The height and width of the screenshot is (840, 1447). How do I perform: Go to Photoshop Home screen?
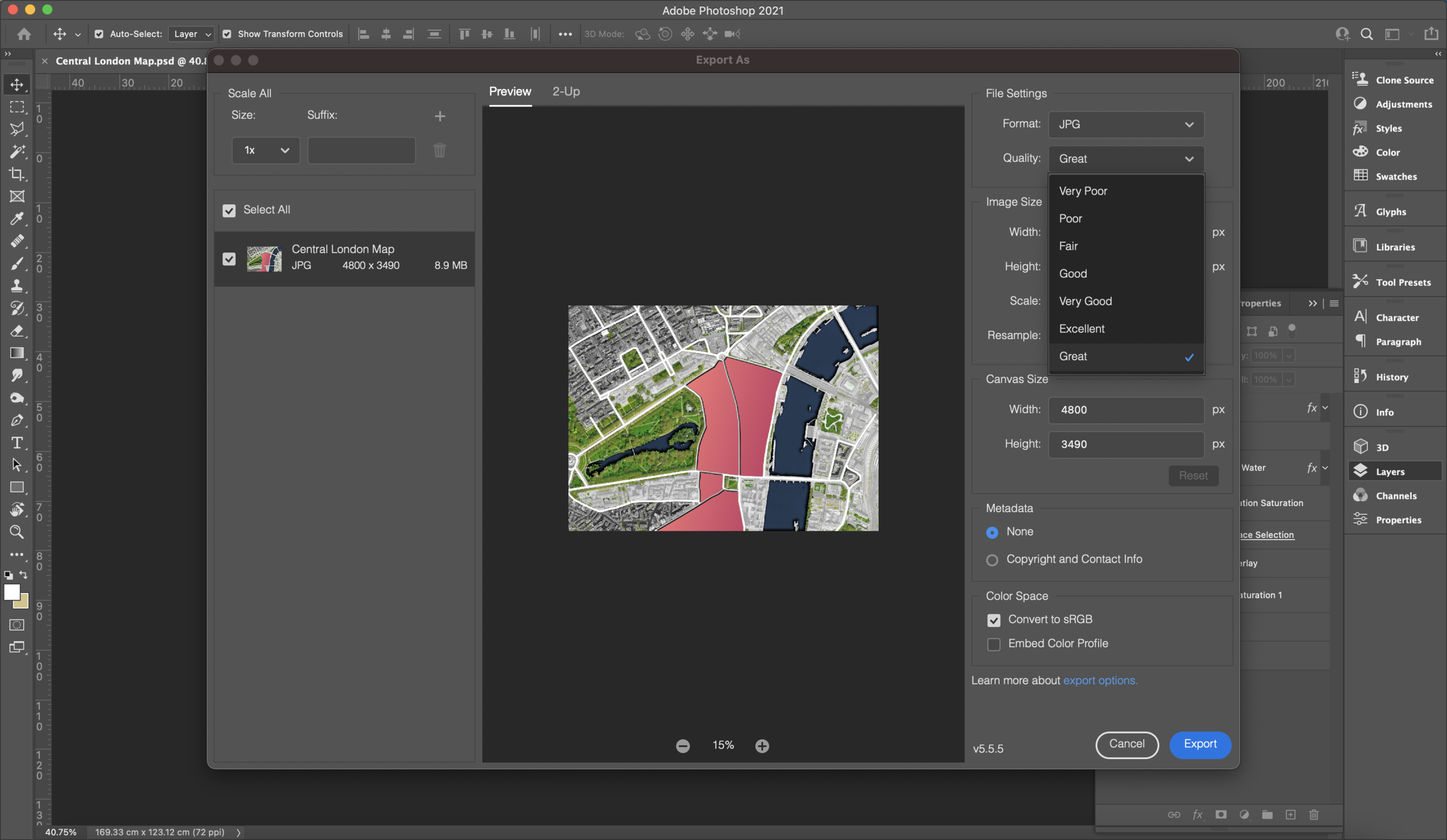coord(24,34)
